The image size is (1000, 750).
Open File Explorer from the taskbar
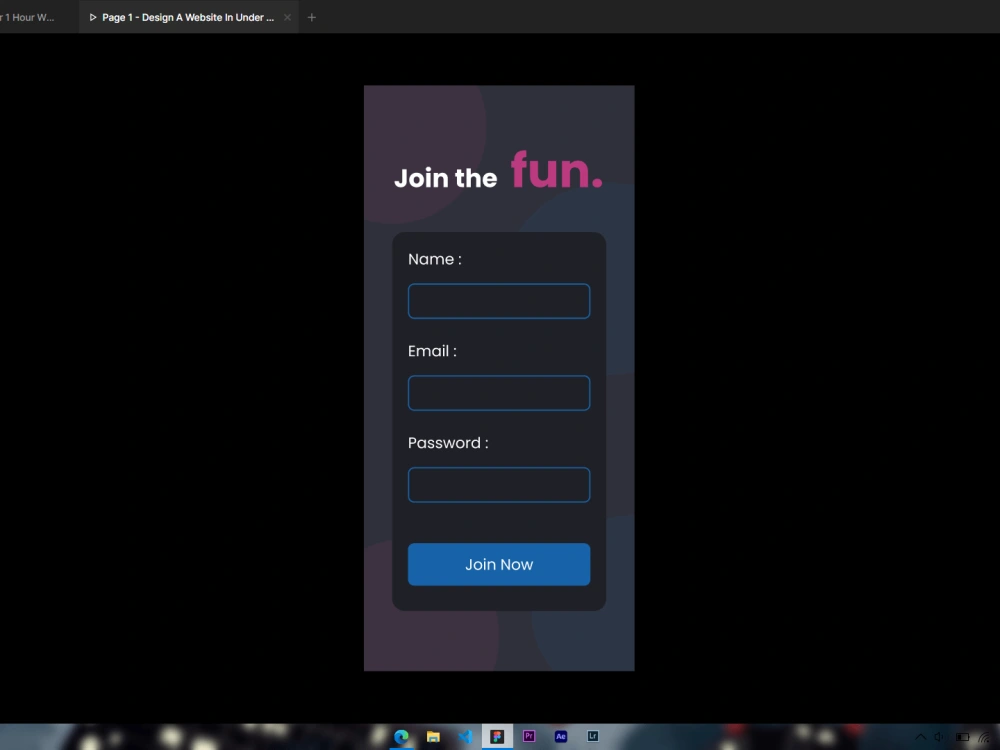point(433,737)
